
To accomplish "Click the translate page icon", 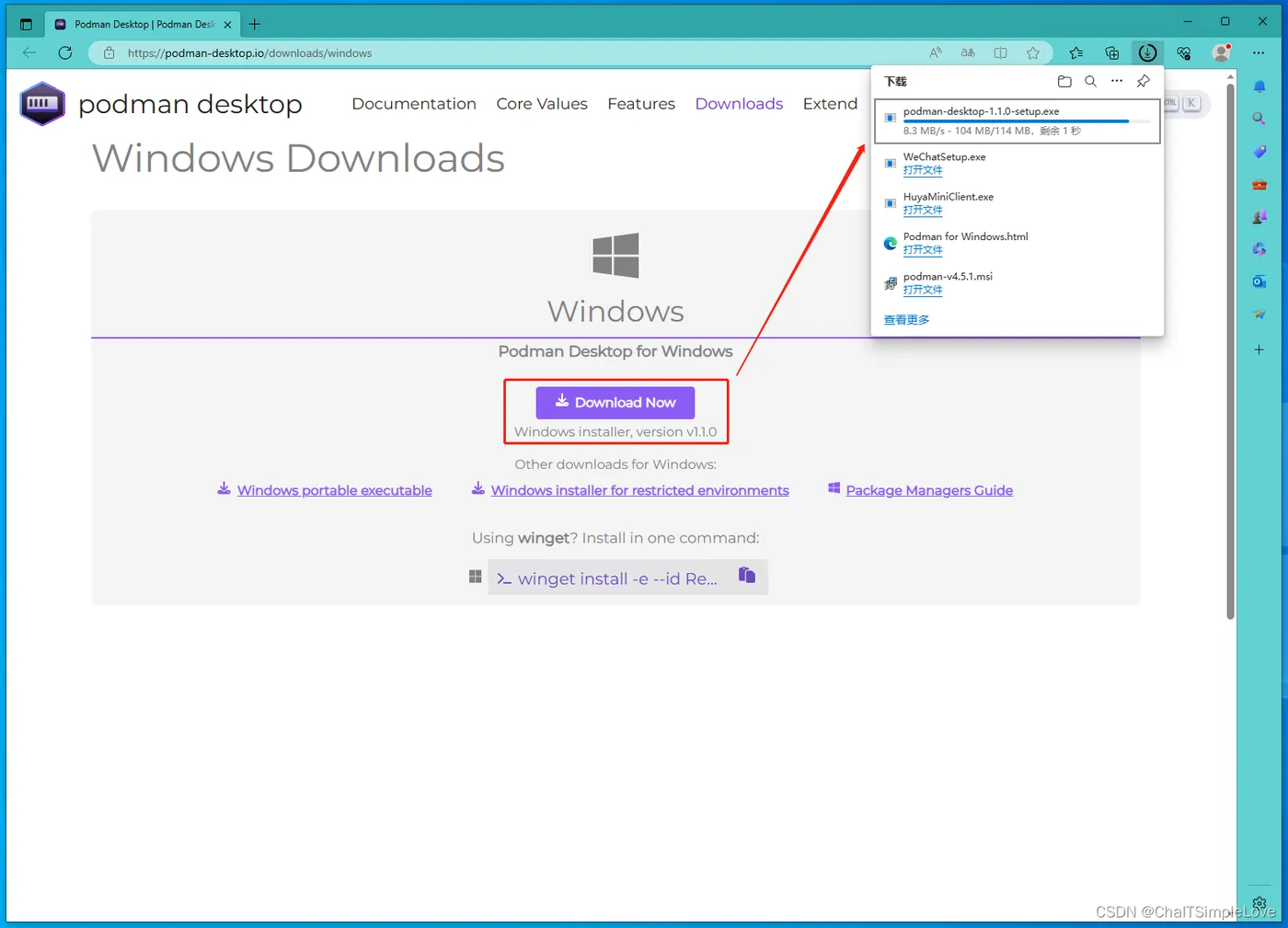I will [x=968, y=53].
